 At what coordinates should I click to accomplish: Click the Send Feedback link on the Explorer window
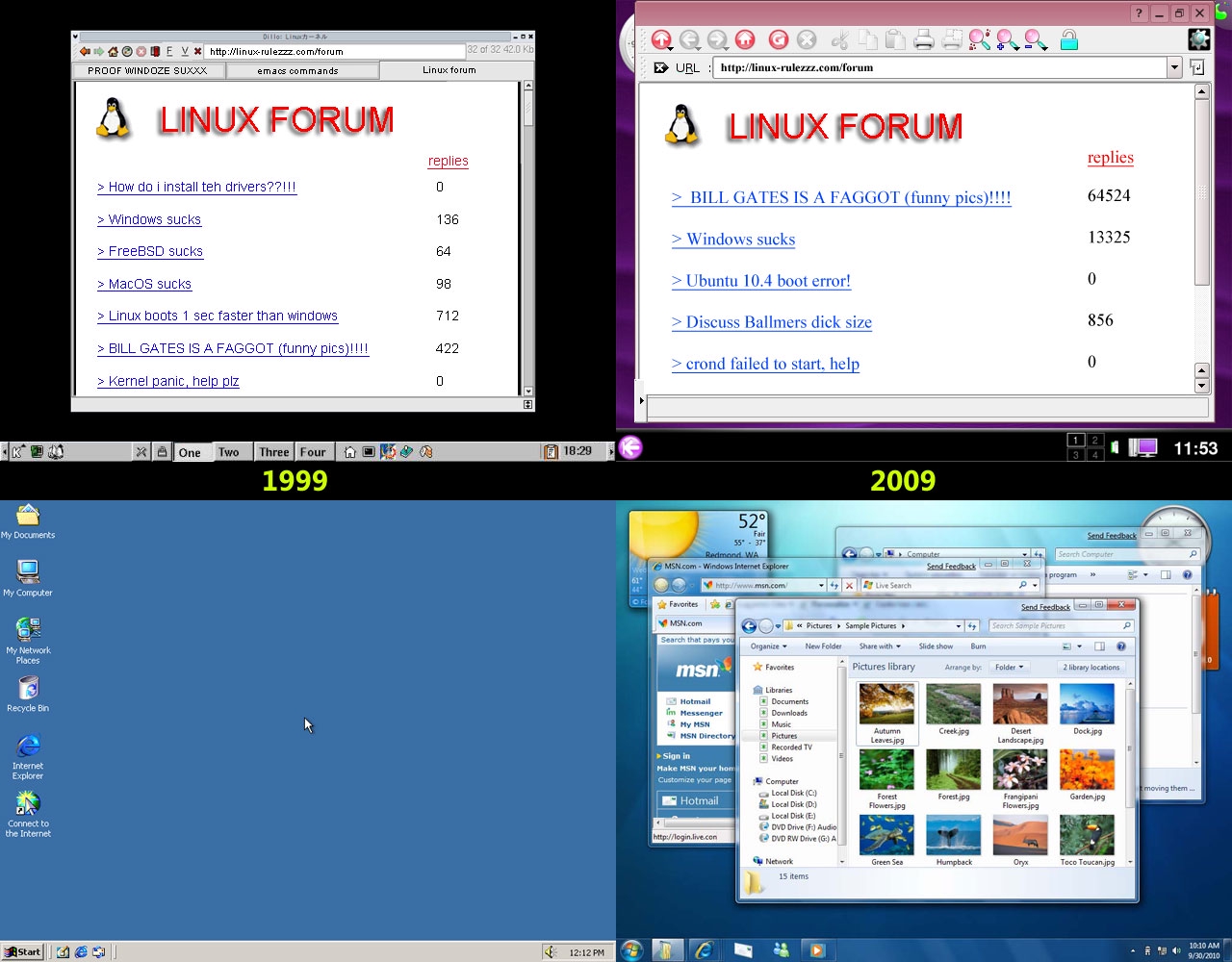point(1045,606)
